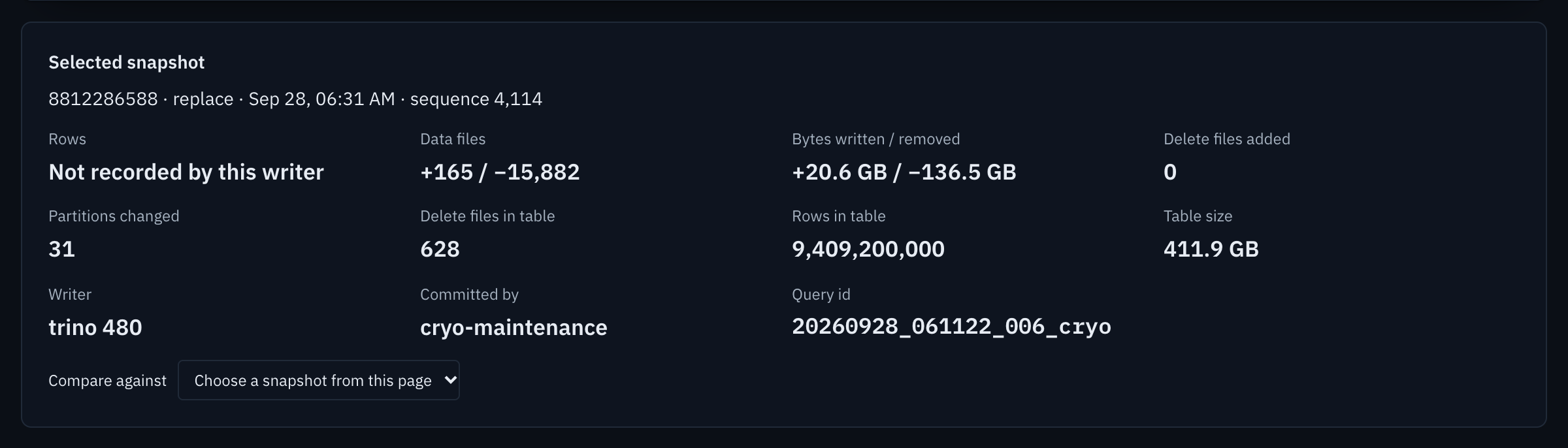Click Not recorded by this writer text

point(186,172)
